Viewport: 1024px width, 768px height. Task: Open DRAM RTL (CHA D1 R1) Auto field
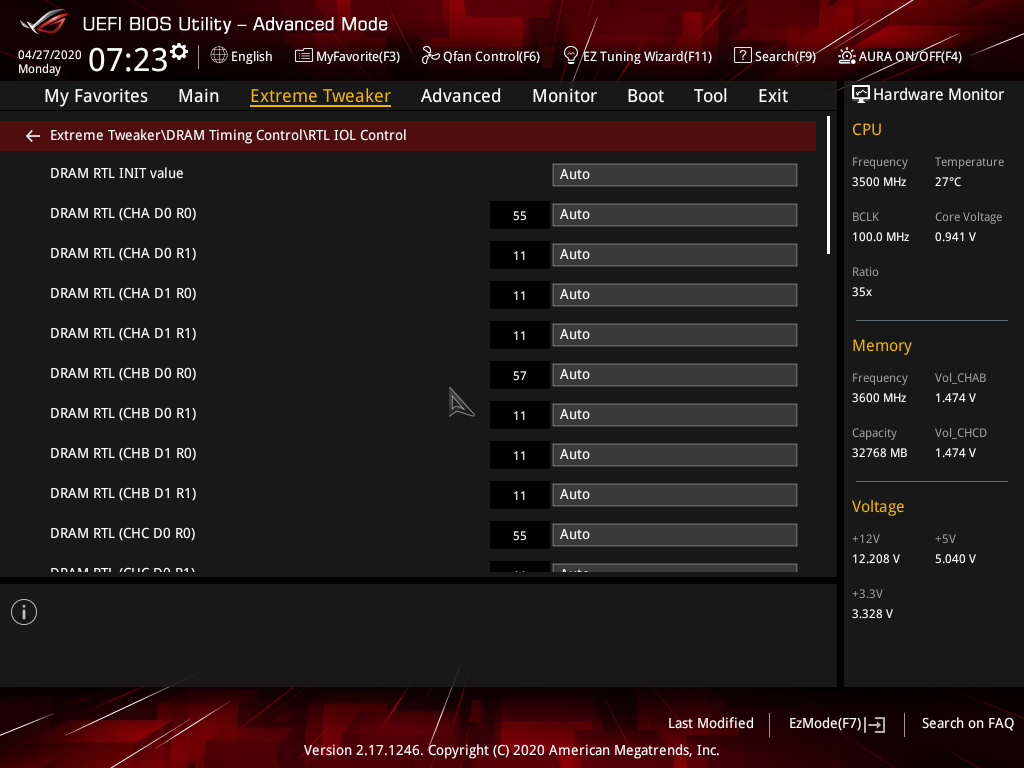pos(675,334)
